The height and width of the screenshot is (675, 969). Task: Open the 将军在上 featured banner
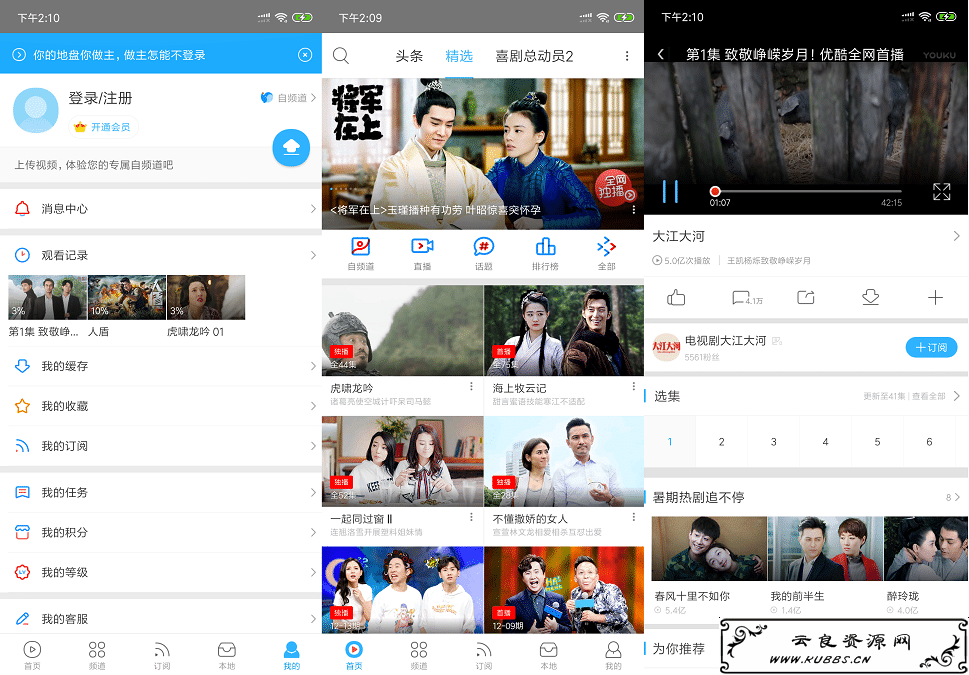[x=483, y=153]
